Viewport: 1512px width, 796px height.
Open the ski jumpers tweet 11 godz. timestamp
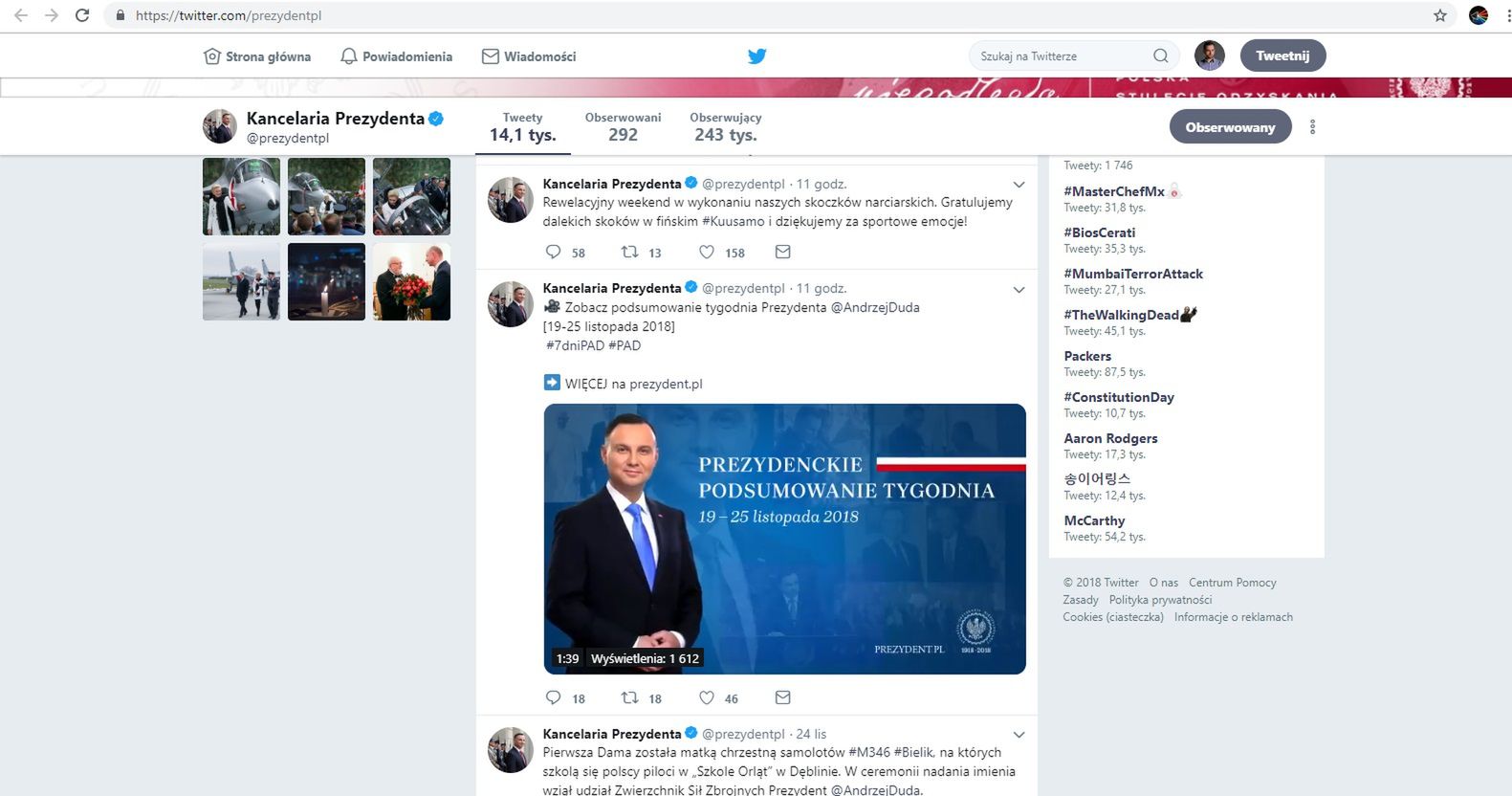click(822, 184)
